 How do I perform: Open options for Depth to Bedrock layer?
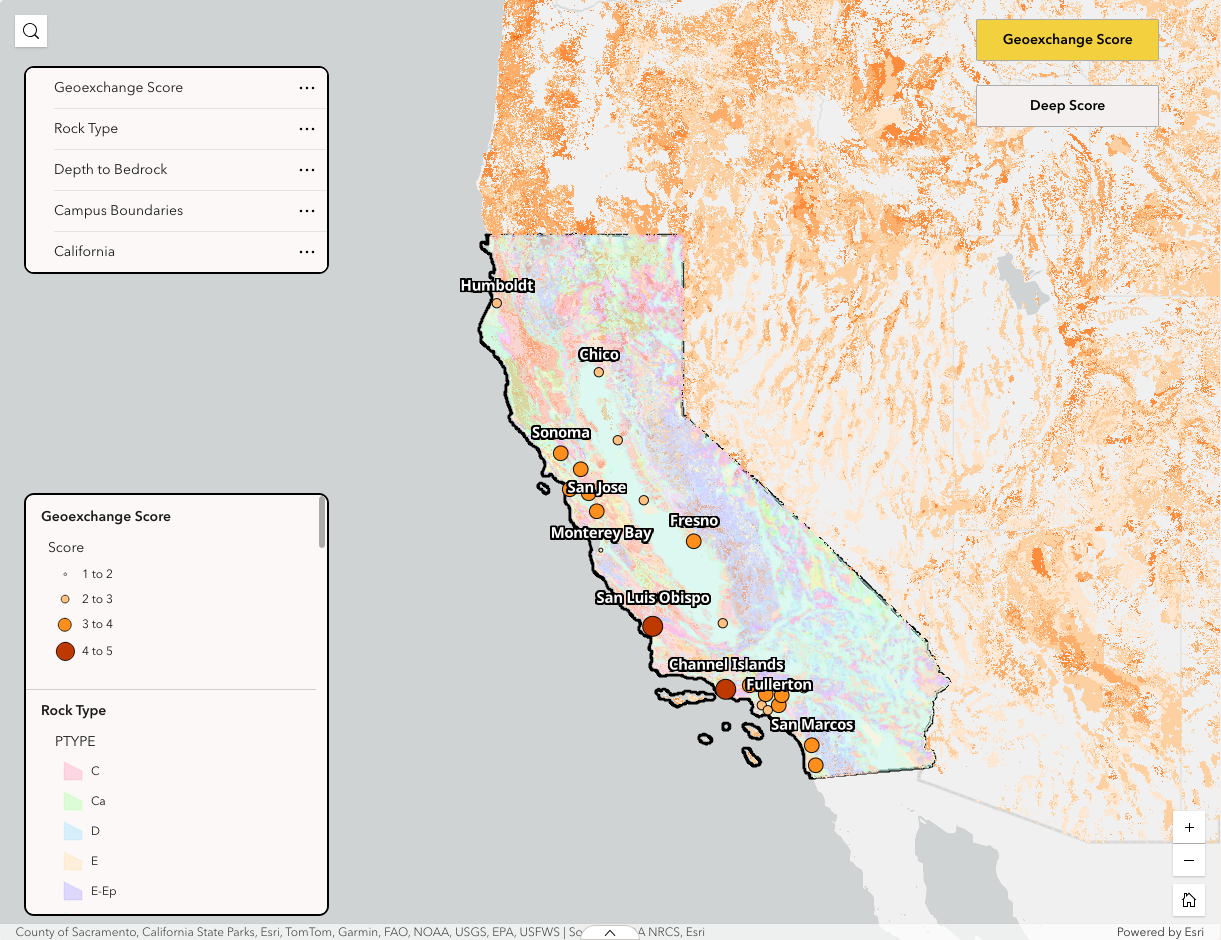[307, 170]
